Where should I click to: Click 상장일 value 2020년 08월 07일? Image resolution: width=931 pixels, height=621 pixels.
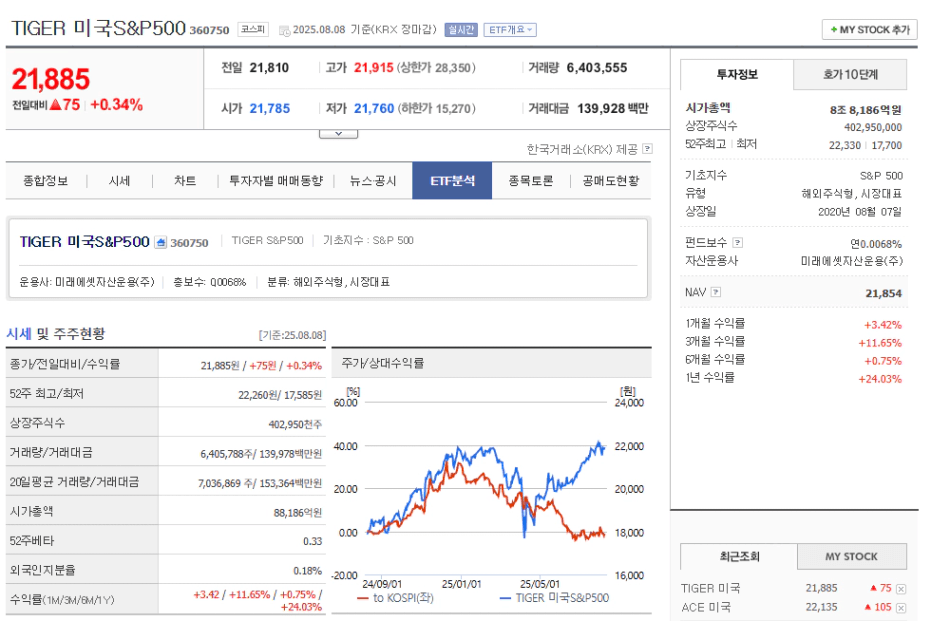[860, 212]
